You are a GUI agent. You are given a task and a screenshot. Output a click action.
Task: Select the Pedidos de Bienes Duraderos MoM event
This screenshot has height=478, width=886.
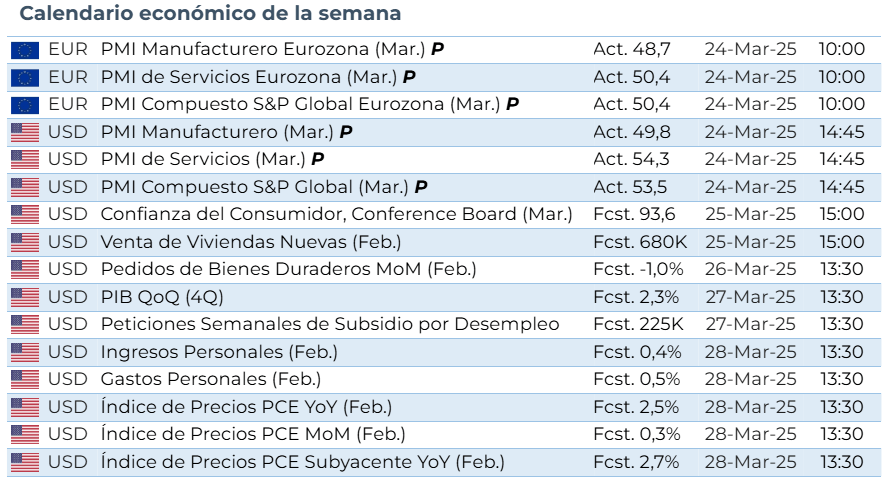(288, 269)
